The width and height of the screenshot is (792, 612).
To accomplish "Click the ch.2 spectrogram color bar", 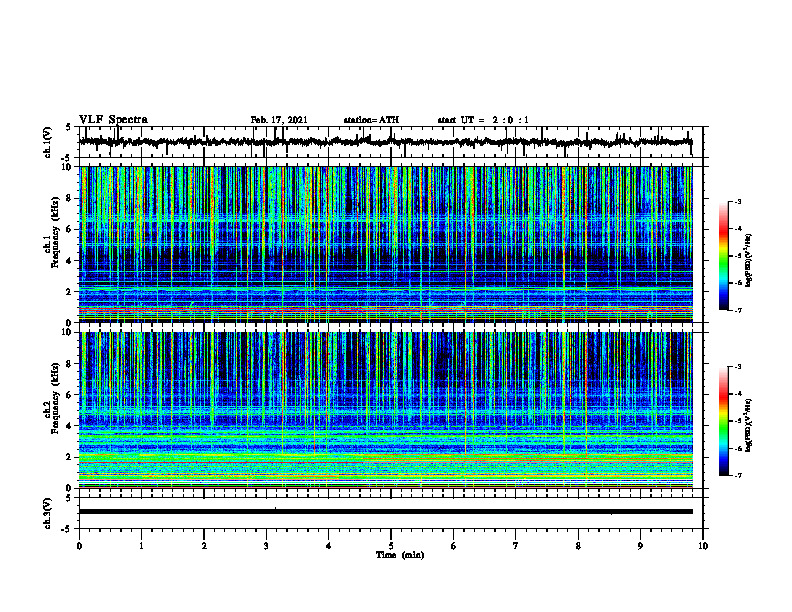I will tap(724, 421).
